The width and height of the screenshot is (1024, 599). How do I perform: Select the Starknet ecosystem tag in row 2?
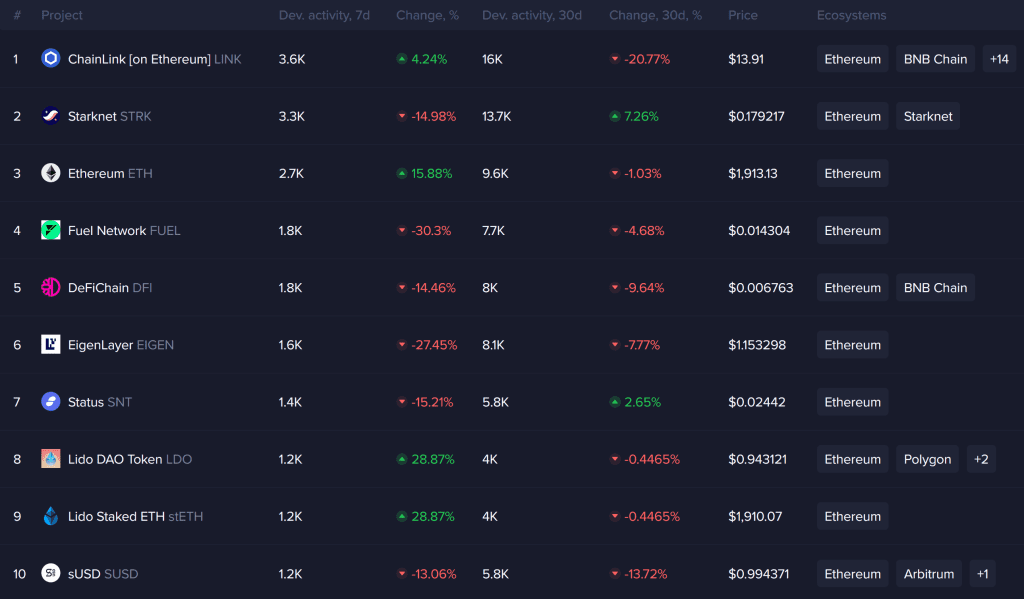coord(928,116)
